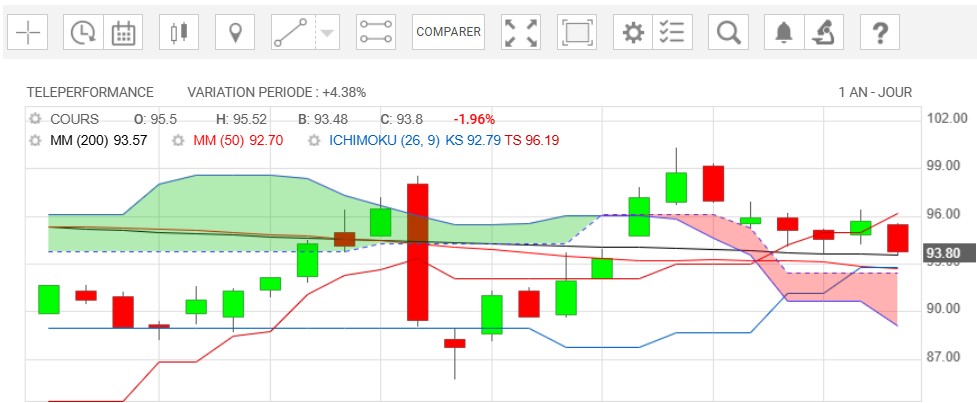Open settings gear next to COURS
The width and height of the screenshot is (977, 403).
(x=36, y=119)
